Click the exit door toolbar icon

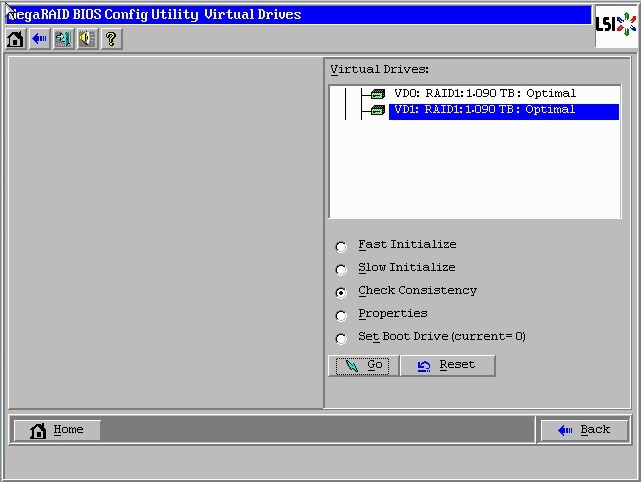point(63,39)
